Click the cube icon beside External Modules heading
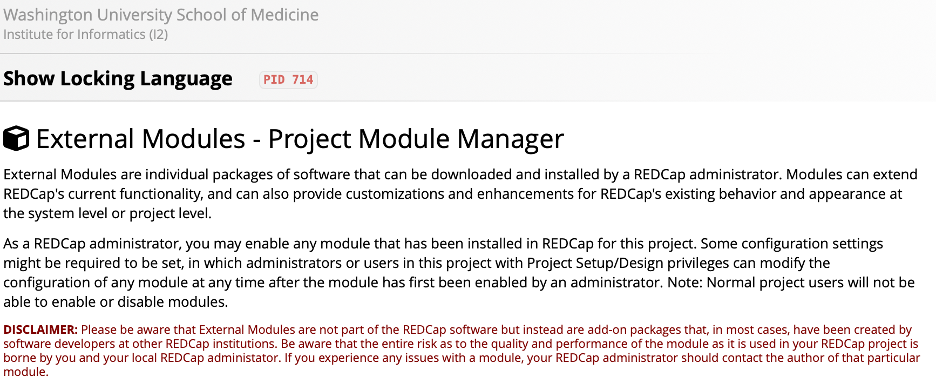936x390 pixels. [16, 139]
